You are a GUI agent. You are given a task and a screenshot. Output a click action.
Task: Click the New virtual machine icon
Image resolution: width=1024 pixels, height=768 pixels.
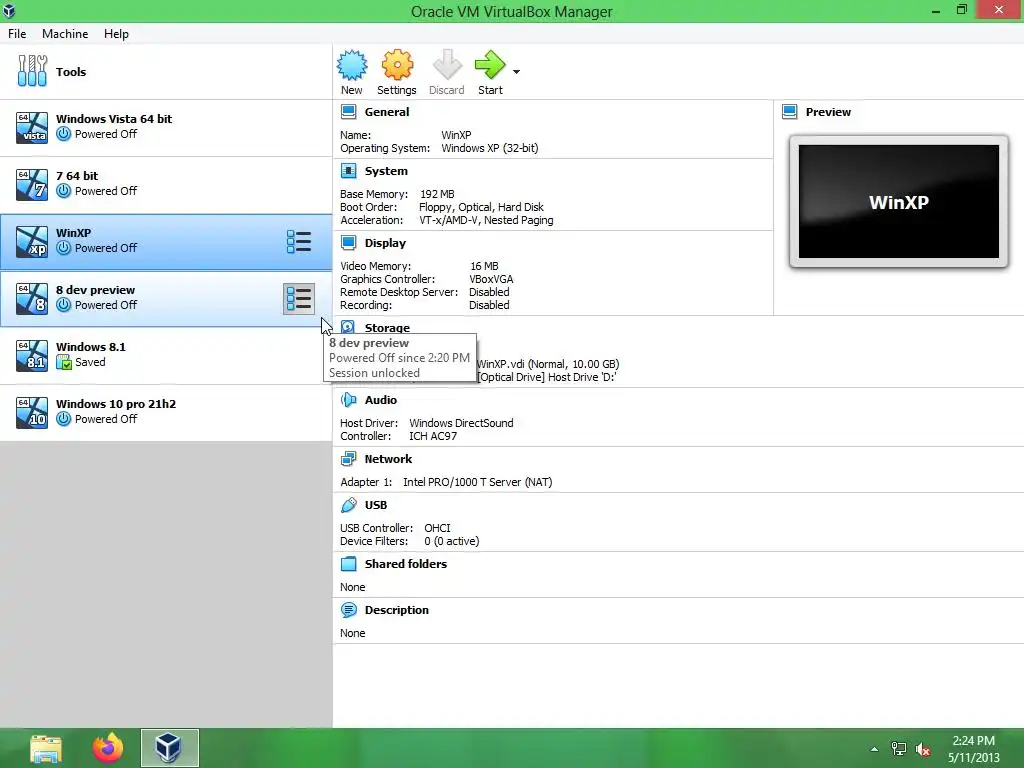(x=352, y=65)
